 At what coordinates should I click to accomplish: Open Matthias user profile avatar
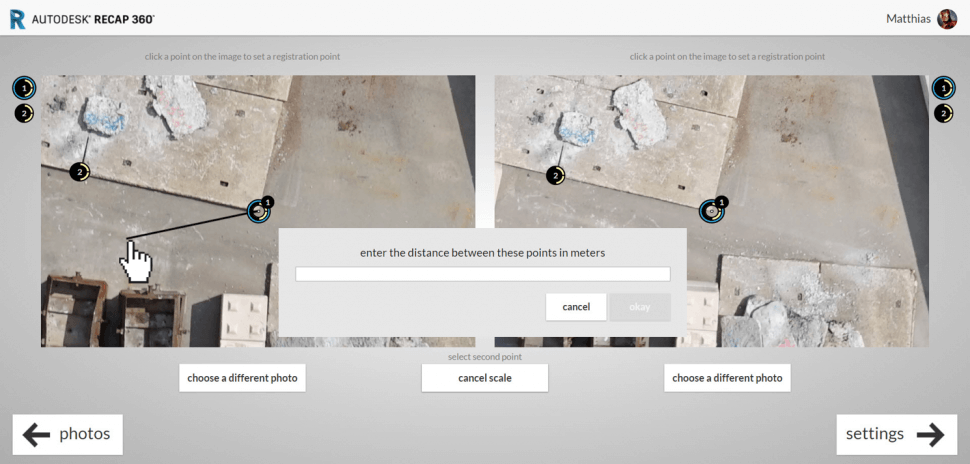point(946,19)
